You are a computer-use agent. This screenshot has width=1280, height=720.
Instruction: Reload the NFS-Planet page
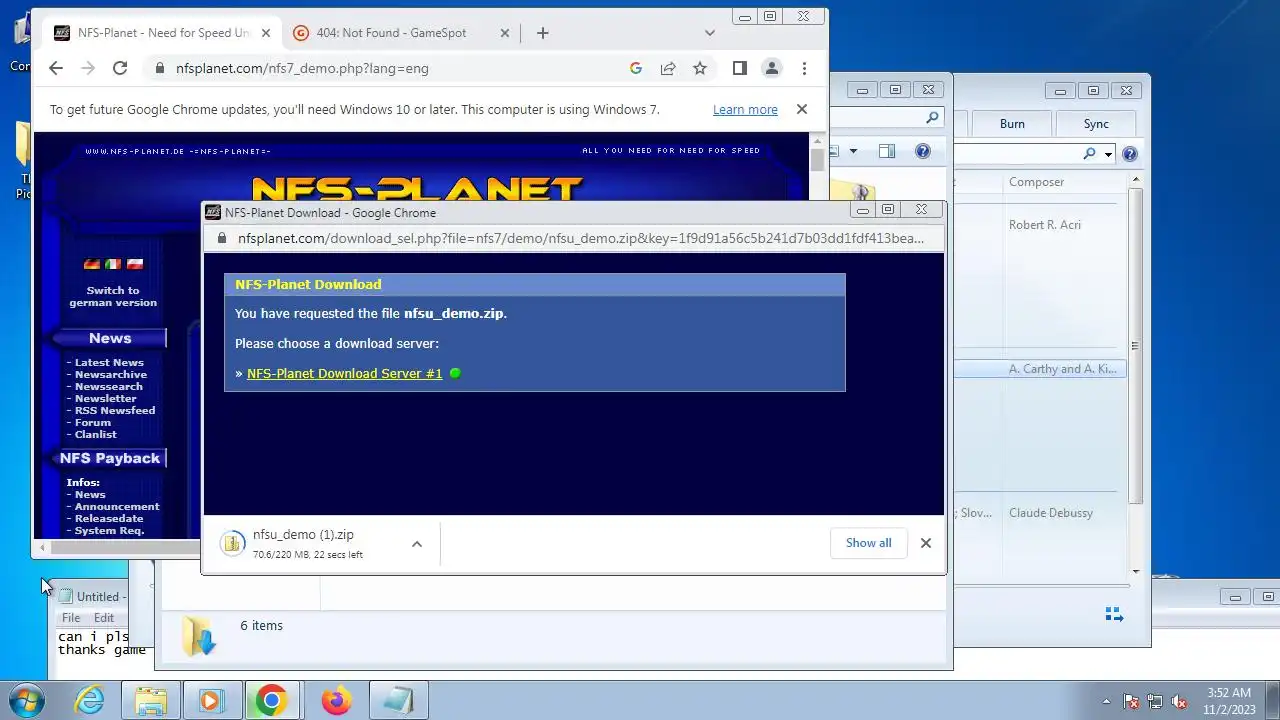(120, 68)
